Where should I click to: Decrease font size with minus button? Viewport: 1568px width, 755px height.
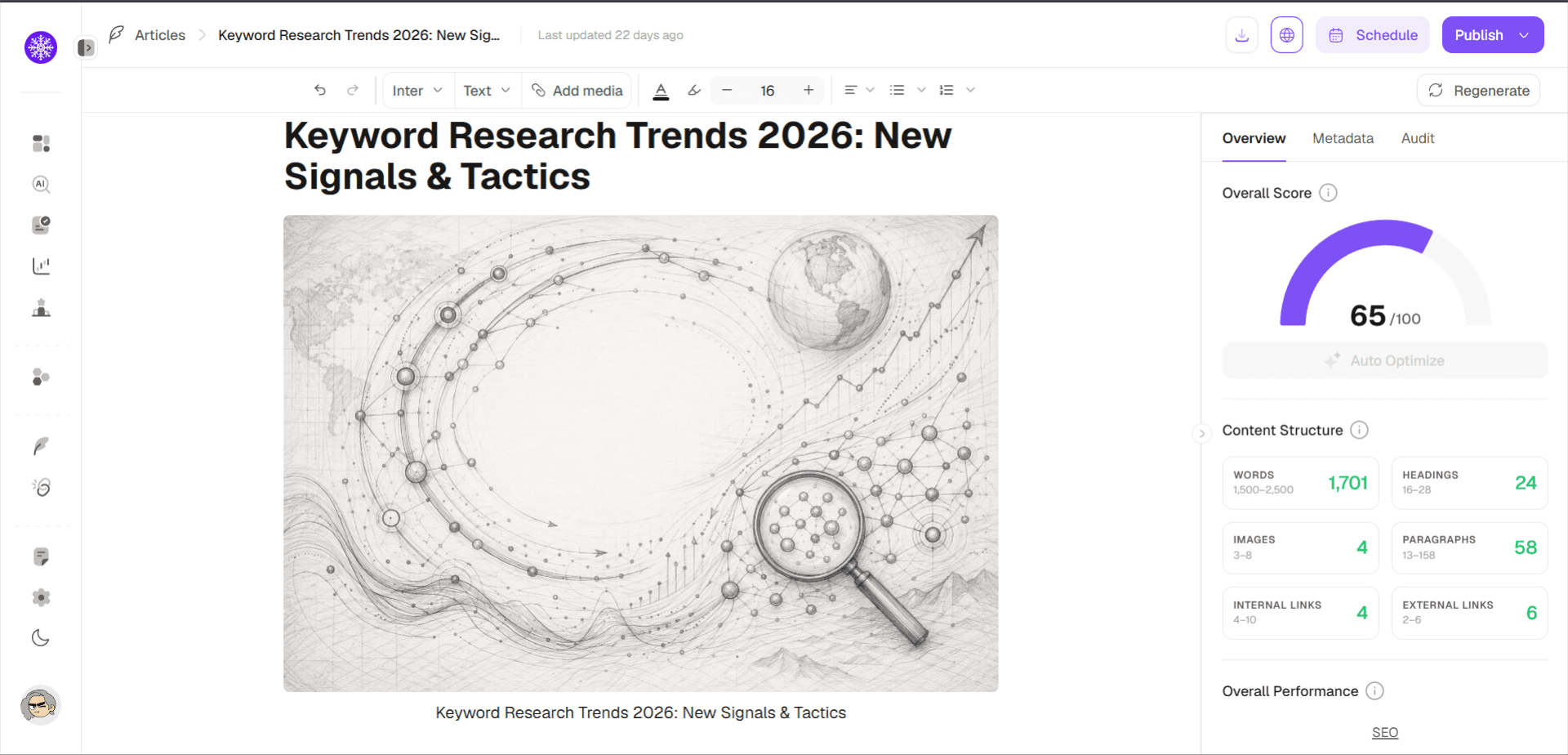point(727,90)
